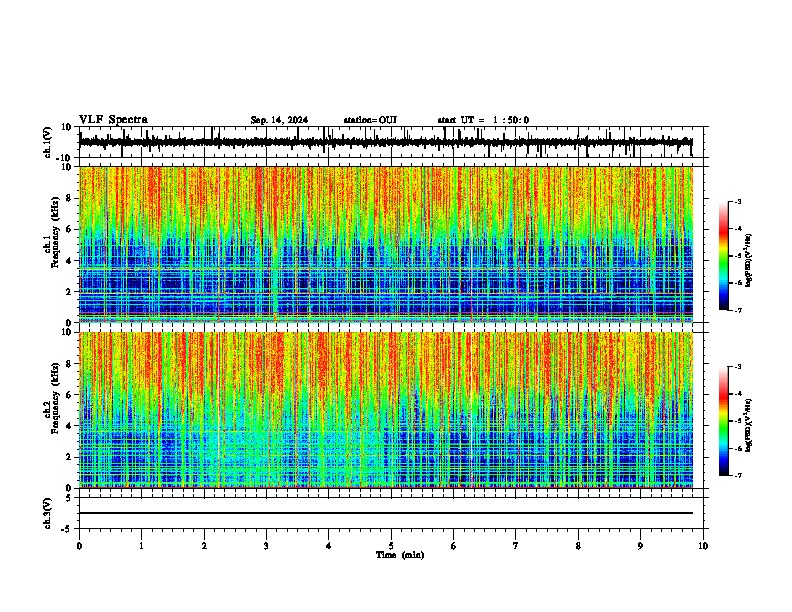The image size is (792, 612).
Task: Click the "ch.1(V)" vertical axis label
Action: [48, 142]
